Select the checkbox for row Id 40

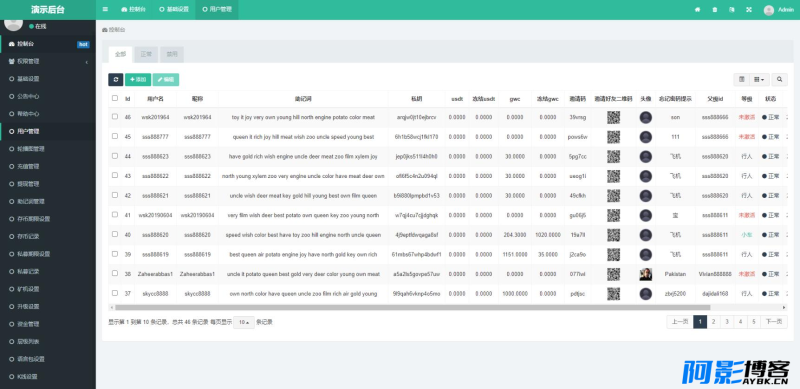click(x=115, y=234)
